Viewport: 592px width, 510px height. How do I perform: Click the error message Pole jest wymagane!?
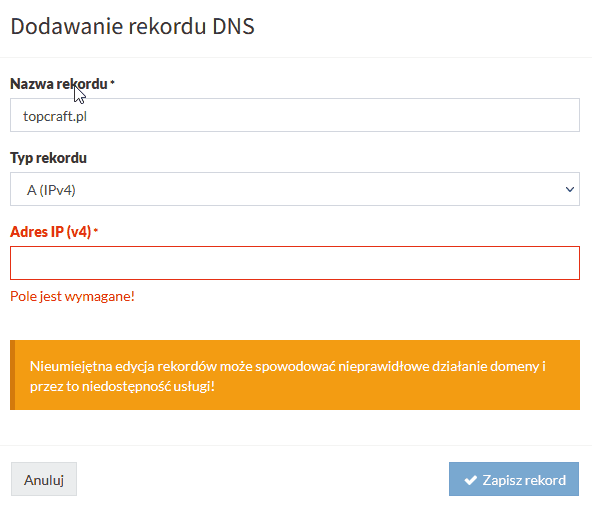coord(72,296)
